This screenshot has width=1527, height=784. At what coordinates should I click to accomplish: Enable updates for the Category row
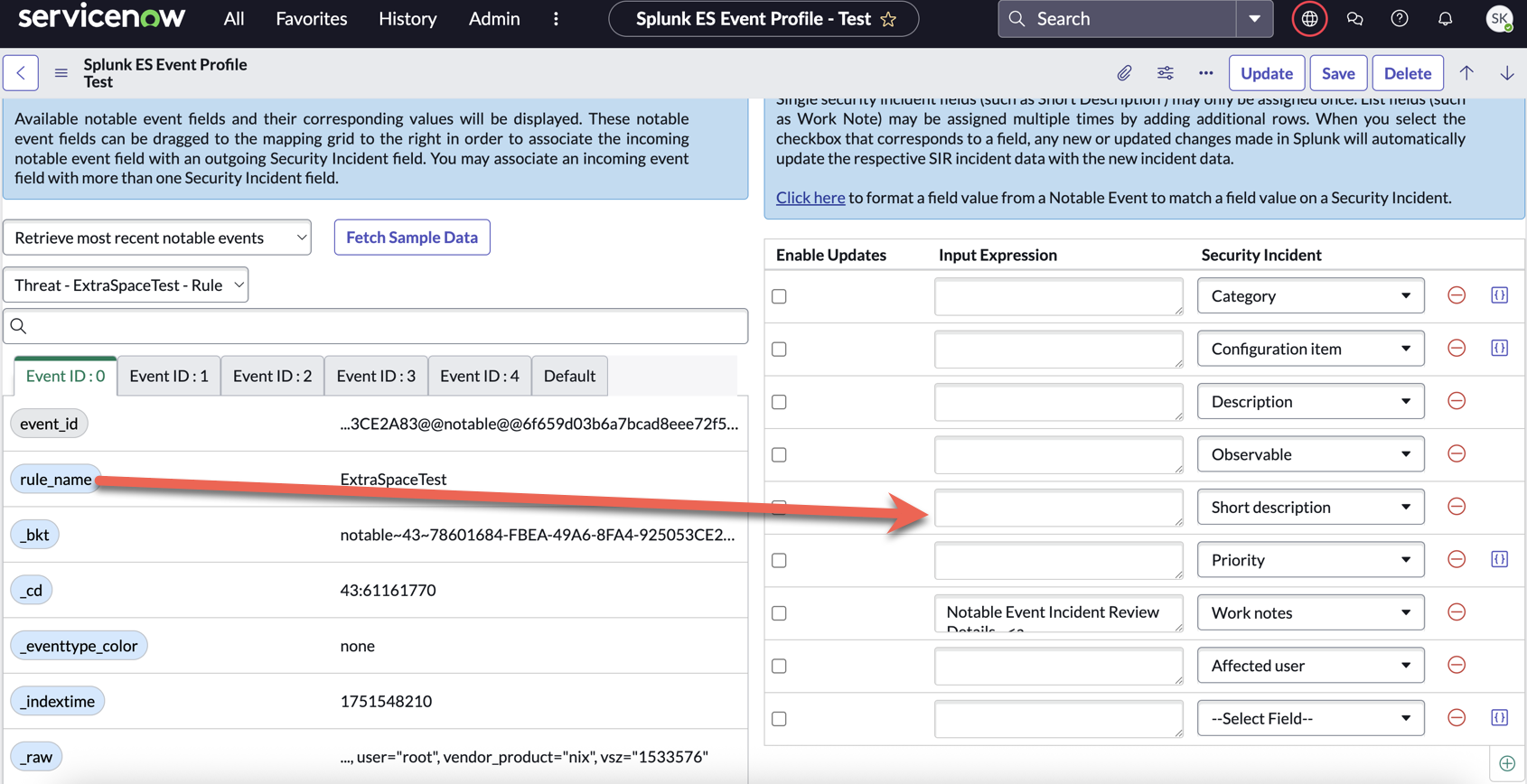pyautogui.click(x=780, y=296)
